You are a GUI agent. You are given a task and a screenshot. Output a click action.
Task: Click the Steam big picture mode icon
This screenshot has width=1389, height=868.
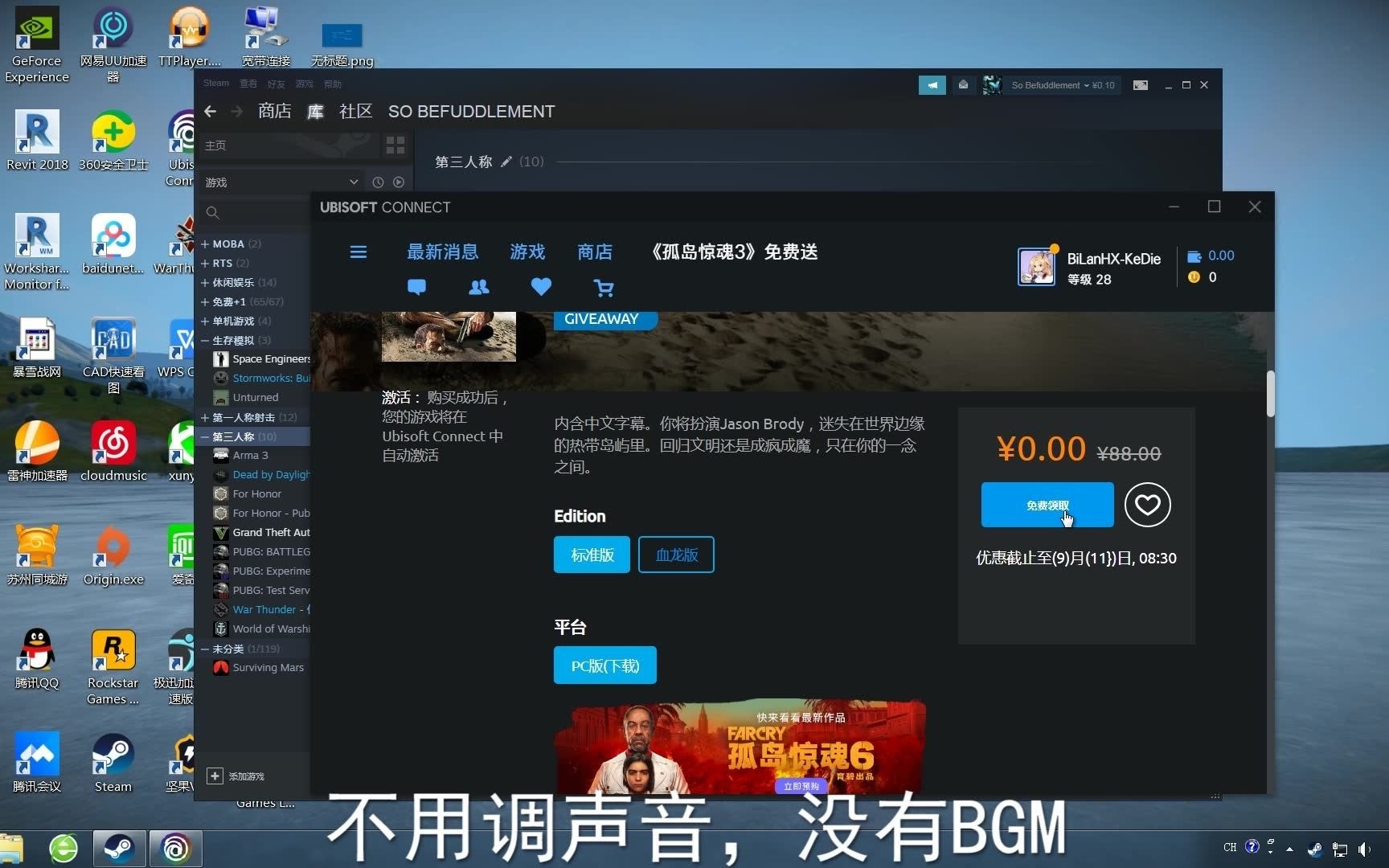point(1141,85)
